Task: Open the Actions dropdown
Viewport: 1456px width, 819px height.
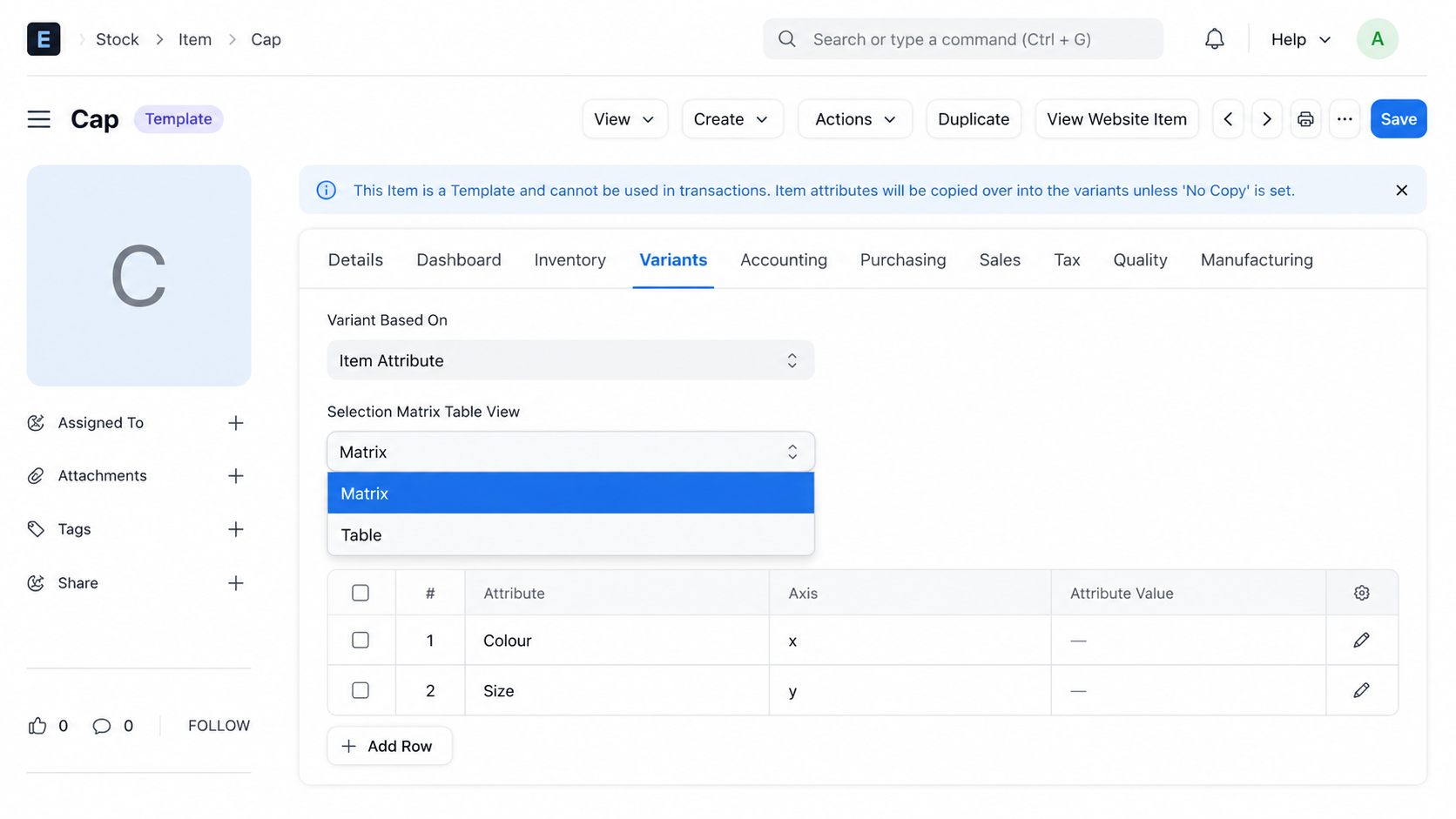Action: coord(855,119)
